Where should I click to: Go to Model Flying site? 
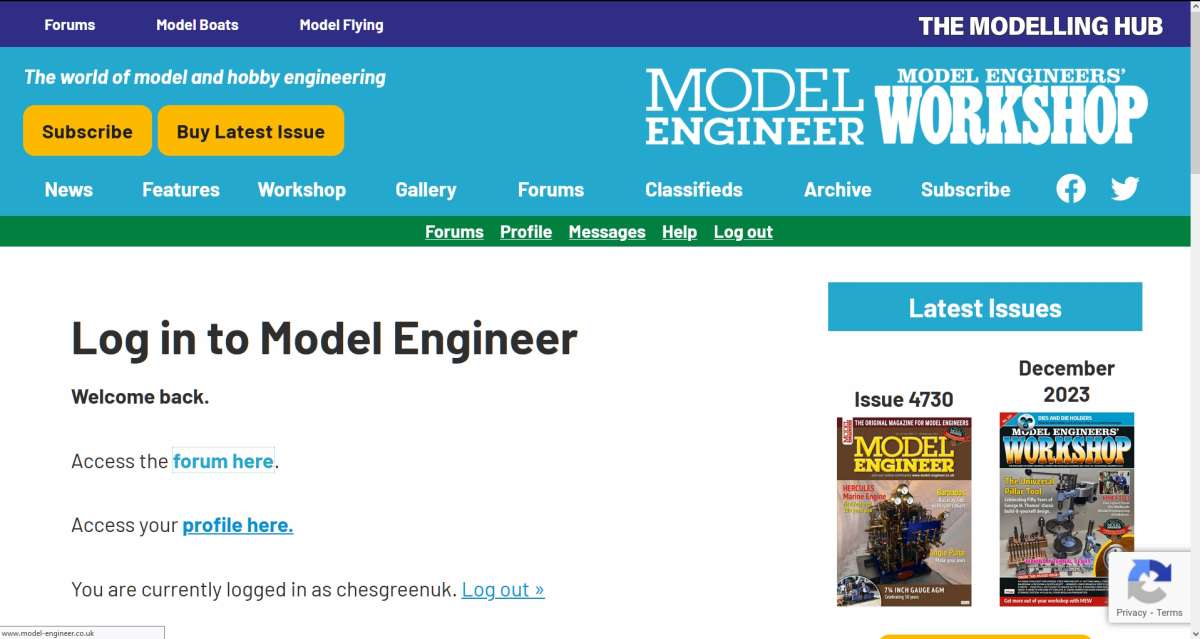point(341,25)
